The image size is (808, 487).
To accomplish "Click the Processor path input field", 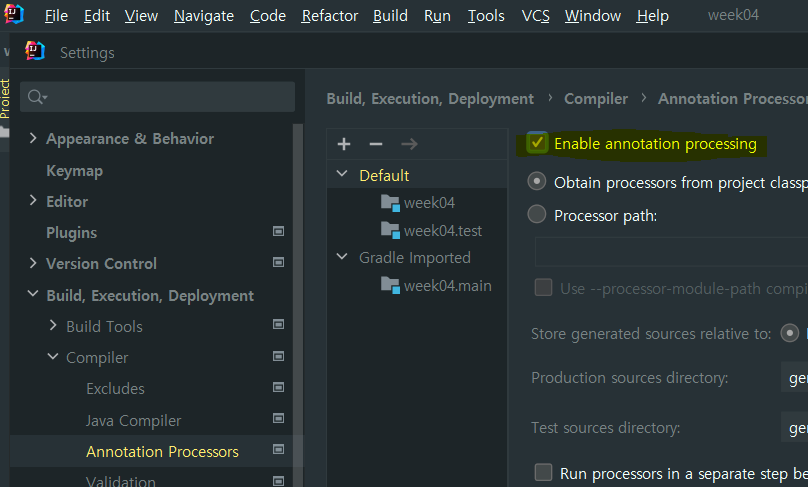I will [670, 250].
